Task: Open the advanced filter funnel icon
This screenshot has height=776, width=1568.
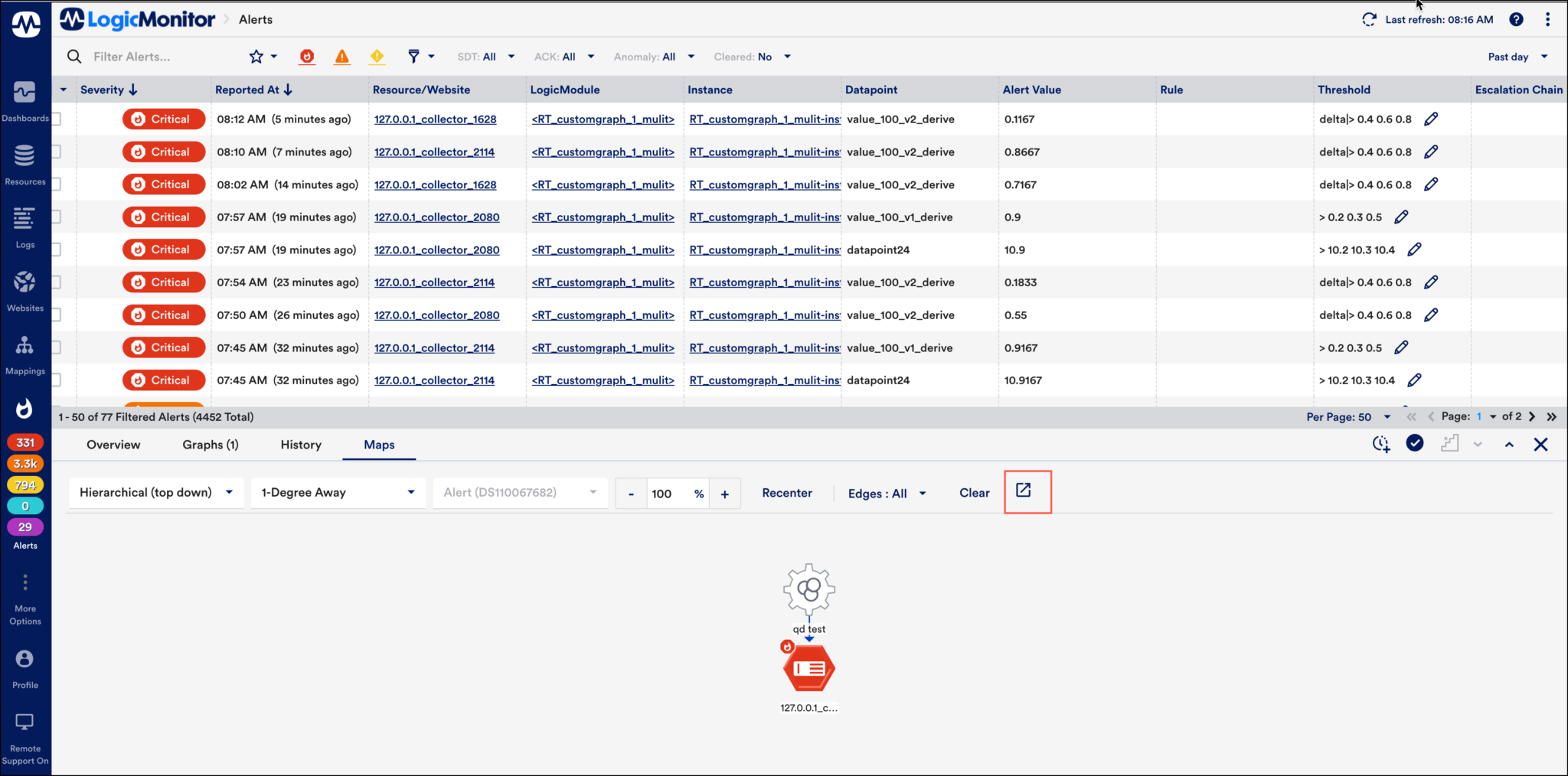Action: click(412, 56)
